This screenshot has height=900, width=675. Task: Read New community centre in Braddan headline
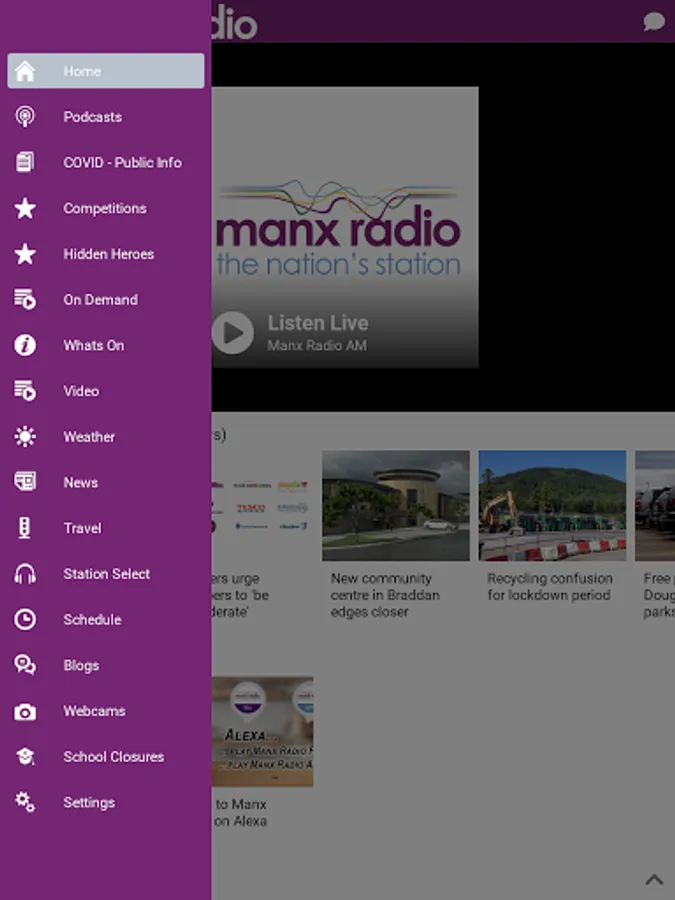(385, 595)
